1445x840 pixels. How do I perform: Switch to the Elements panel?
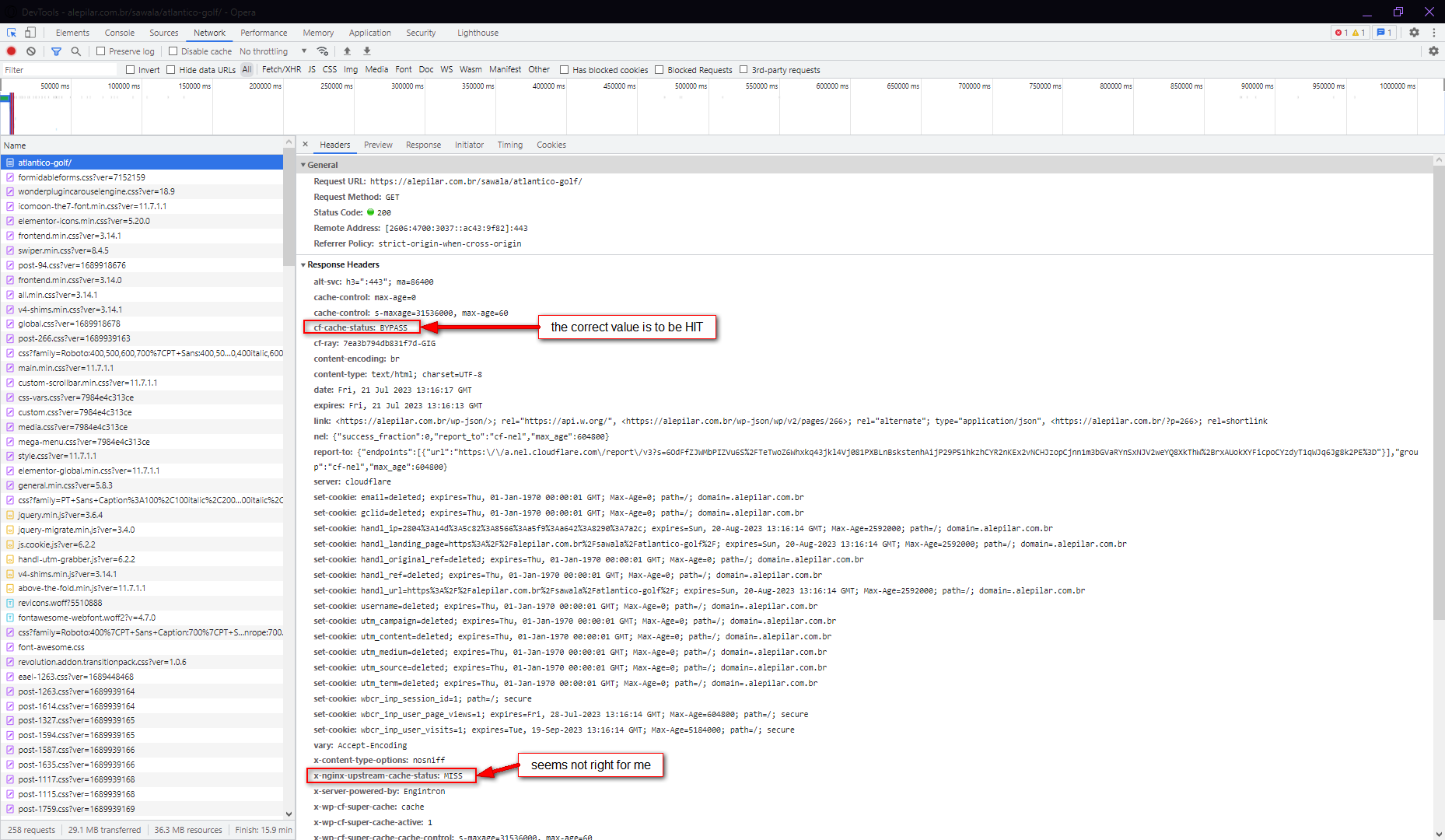[72, 33]
